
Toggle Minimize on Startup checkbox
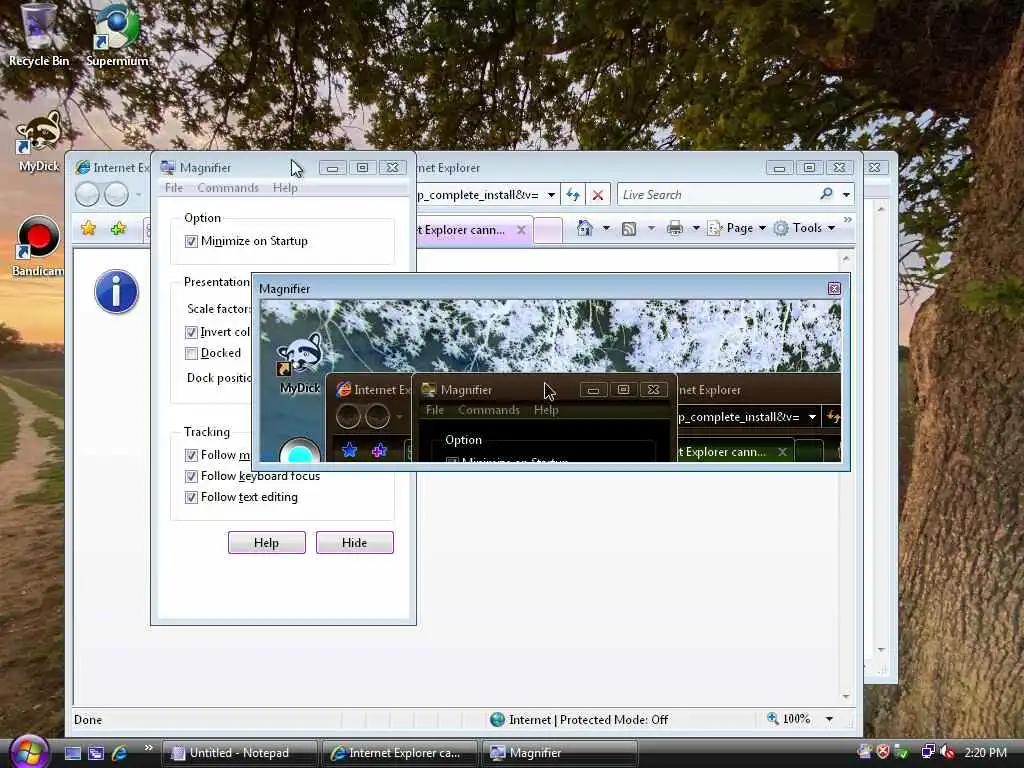pyautogui.click(x=191, y=242)
